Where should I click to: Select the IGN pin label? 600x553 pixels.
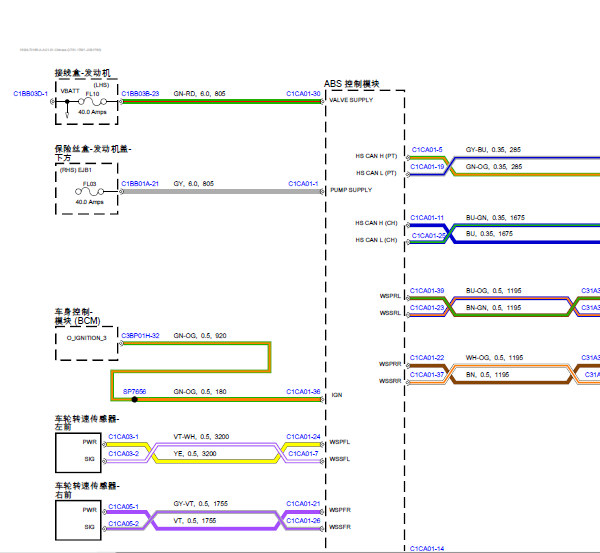[x=337, y=395]
